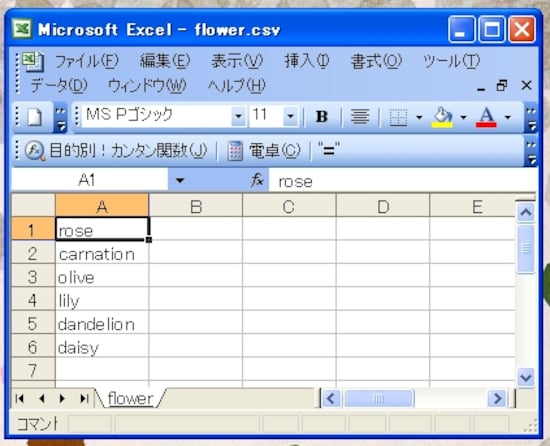Expand the font size 11 dropdown

pos(290,116)
